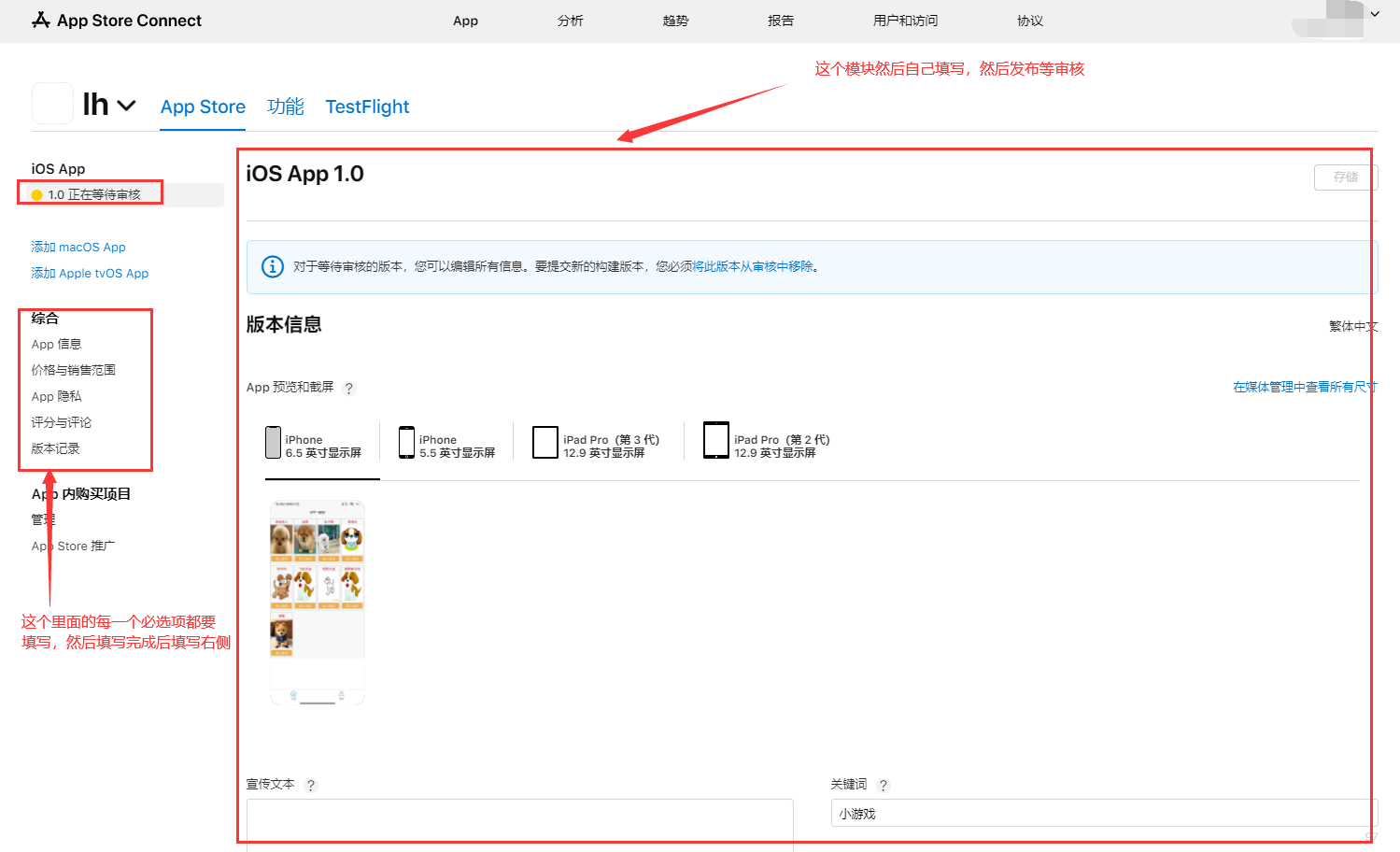Switch to the App Store tab

[203, 106]
